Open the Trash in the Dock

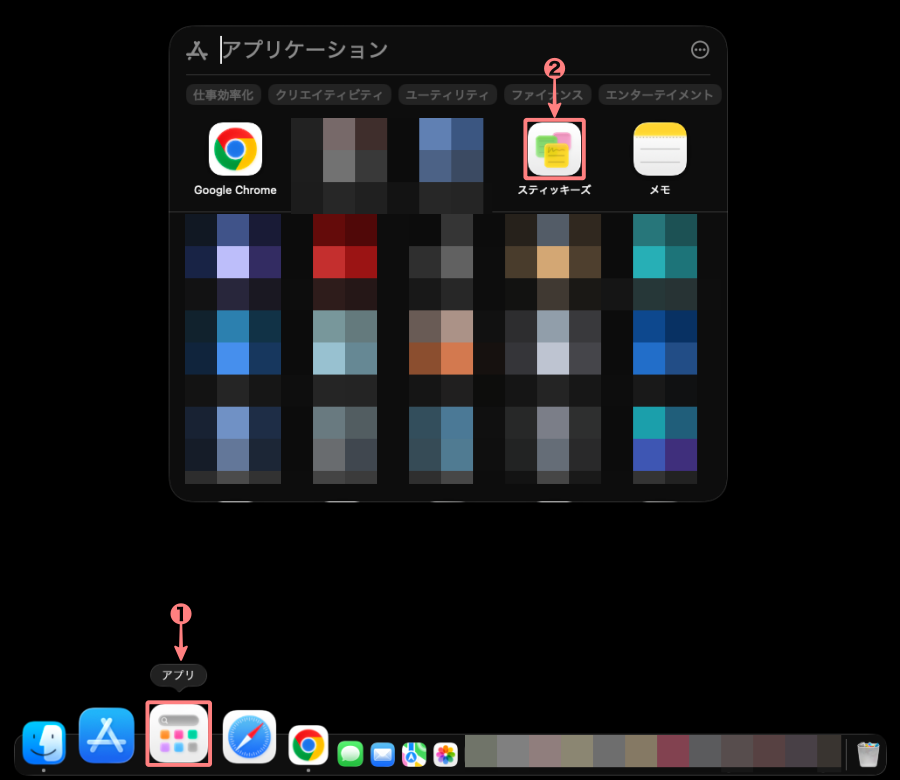867,753
